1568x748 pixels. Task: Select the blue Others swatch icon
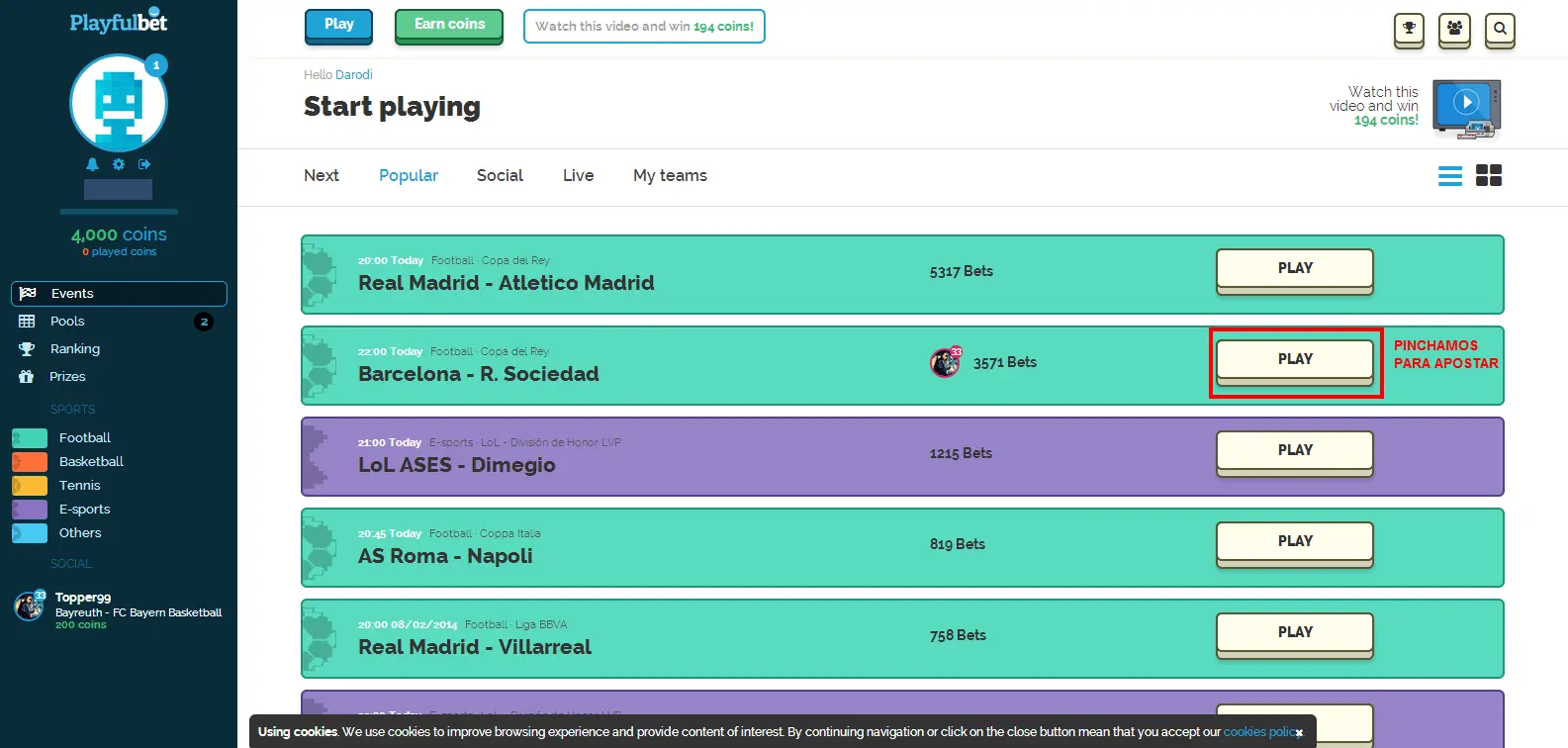[30, 533]
